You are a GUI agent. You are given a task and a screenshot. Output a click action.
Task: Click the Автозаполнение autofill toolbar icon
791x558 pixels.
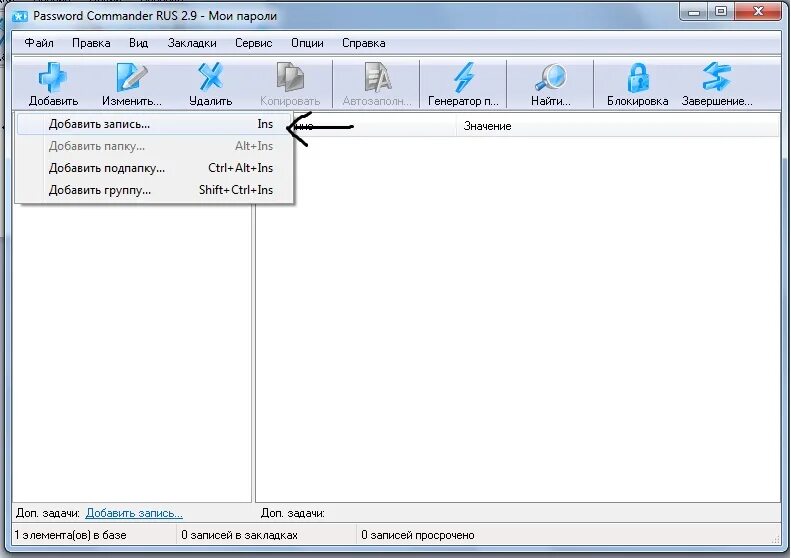[x=377, y=77]
